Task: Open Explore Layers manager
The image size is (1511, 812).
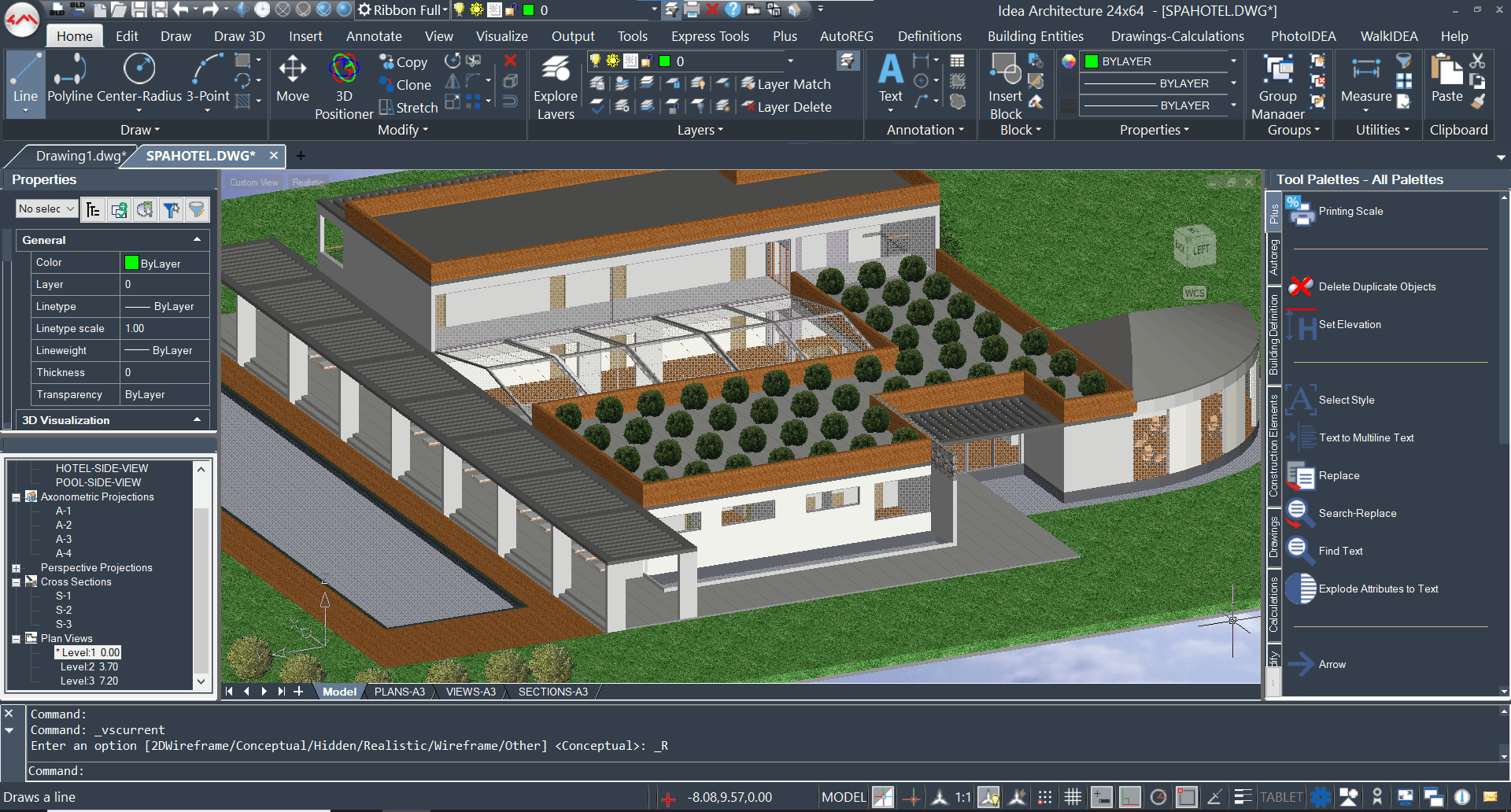Action: 556,87
